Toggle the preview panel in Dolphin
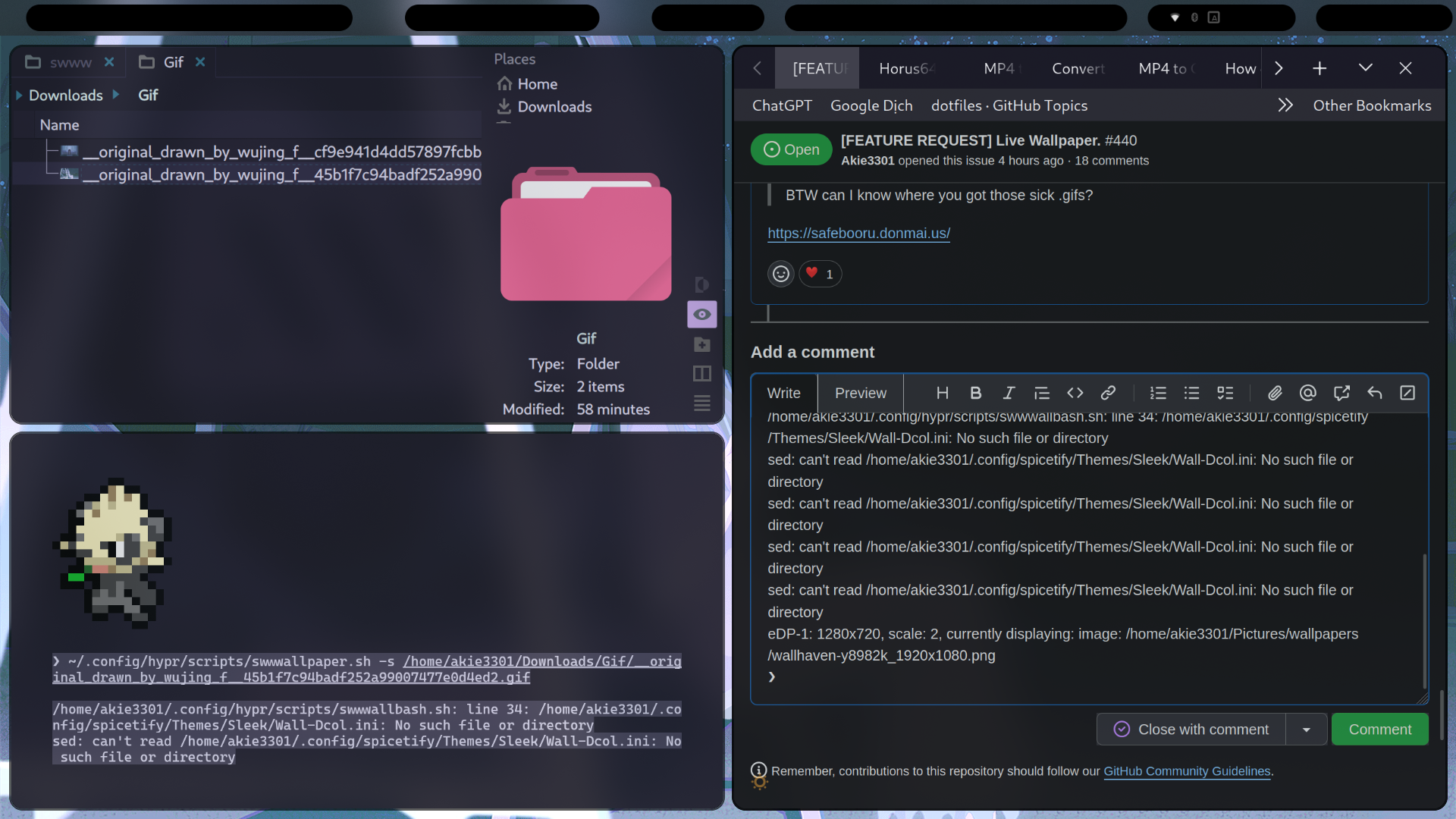This screenshot has height=819, width=1456. click(x=701, y=314)
